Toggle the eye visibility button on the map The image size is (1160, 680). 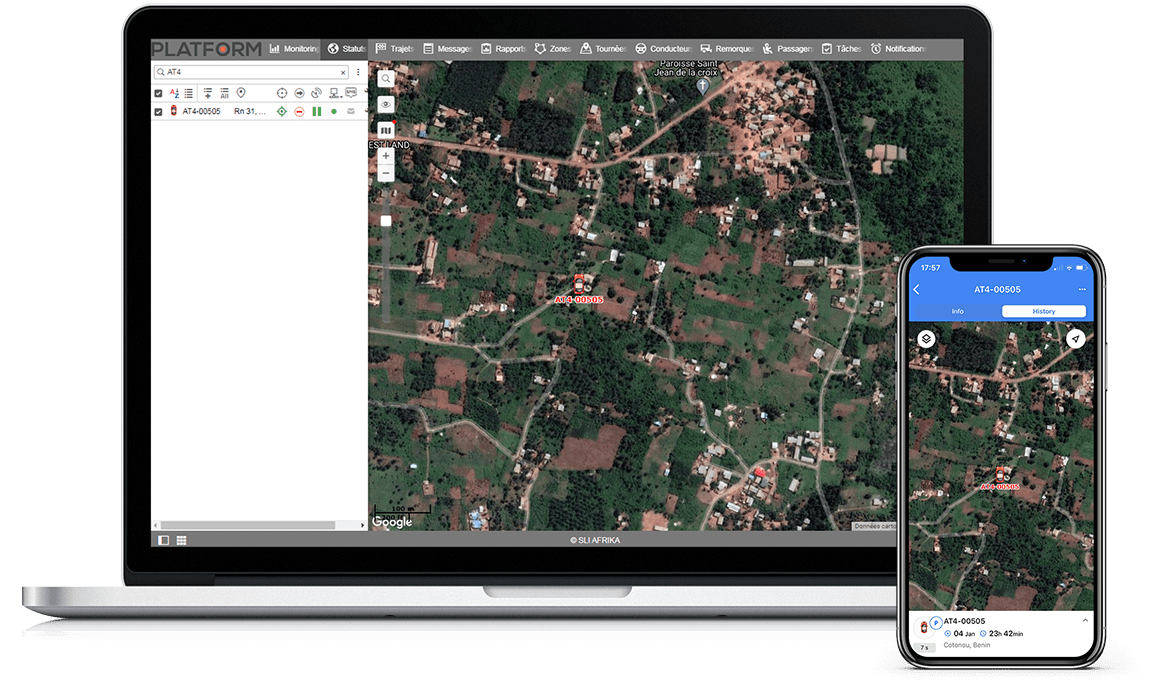[385, 104]
